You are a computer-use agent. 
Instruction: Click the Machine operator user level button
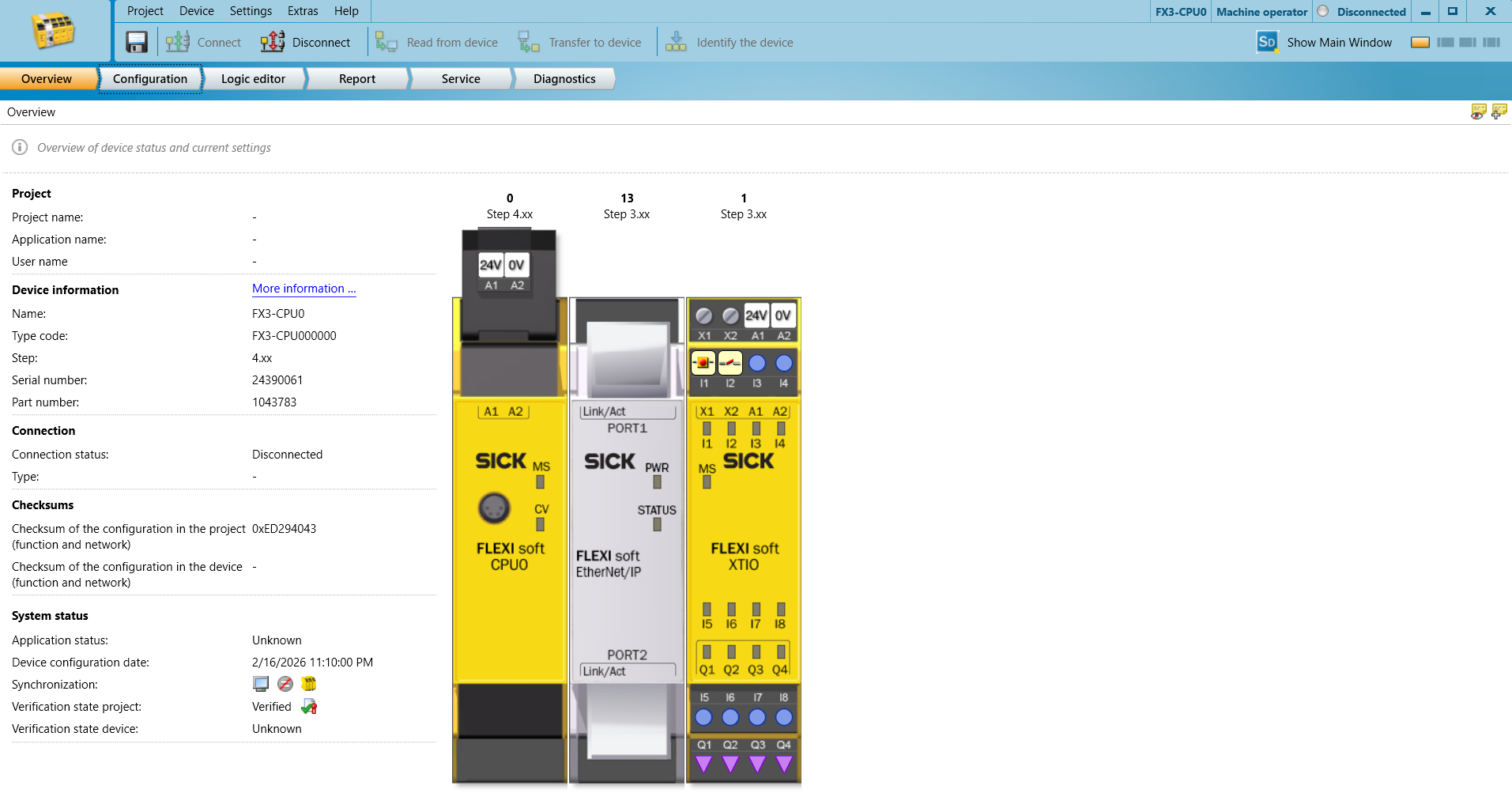[1261, 12]
